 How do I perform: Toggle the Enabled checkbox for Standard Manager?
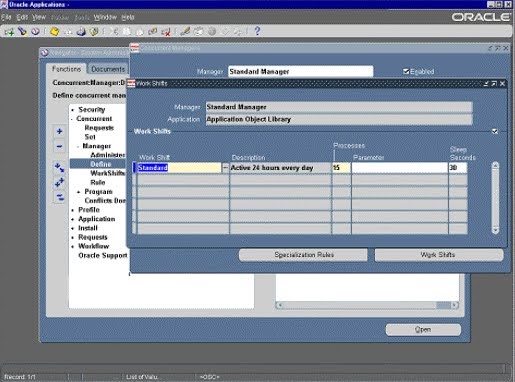406,71
